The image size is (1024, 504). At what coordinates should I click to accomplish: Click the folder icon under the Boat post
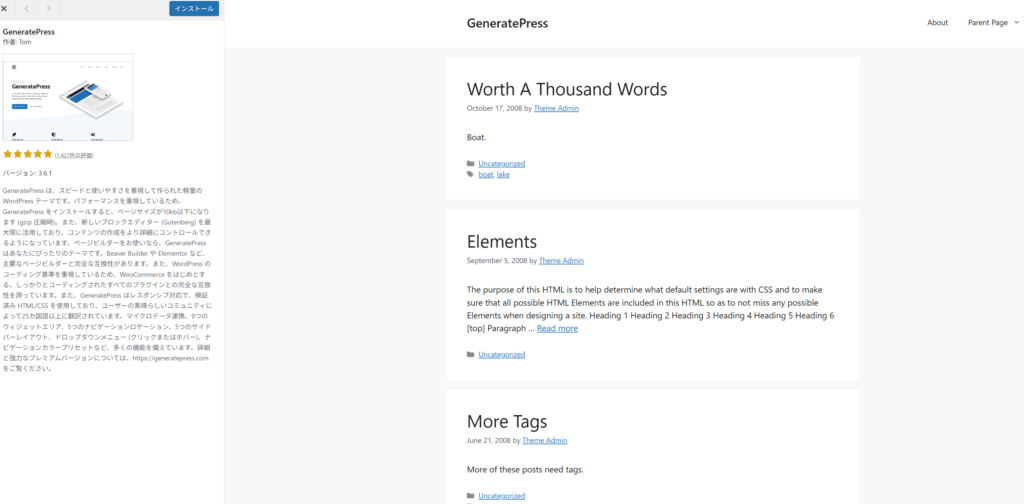pos(471,163)
